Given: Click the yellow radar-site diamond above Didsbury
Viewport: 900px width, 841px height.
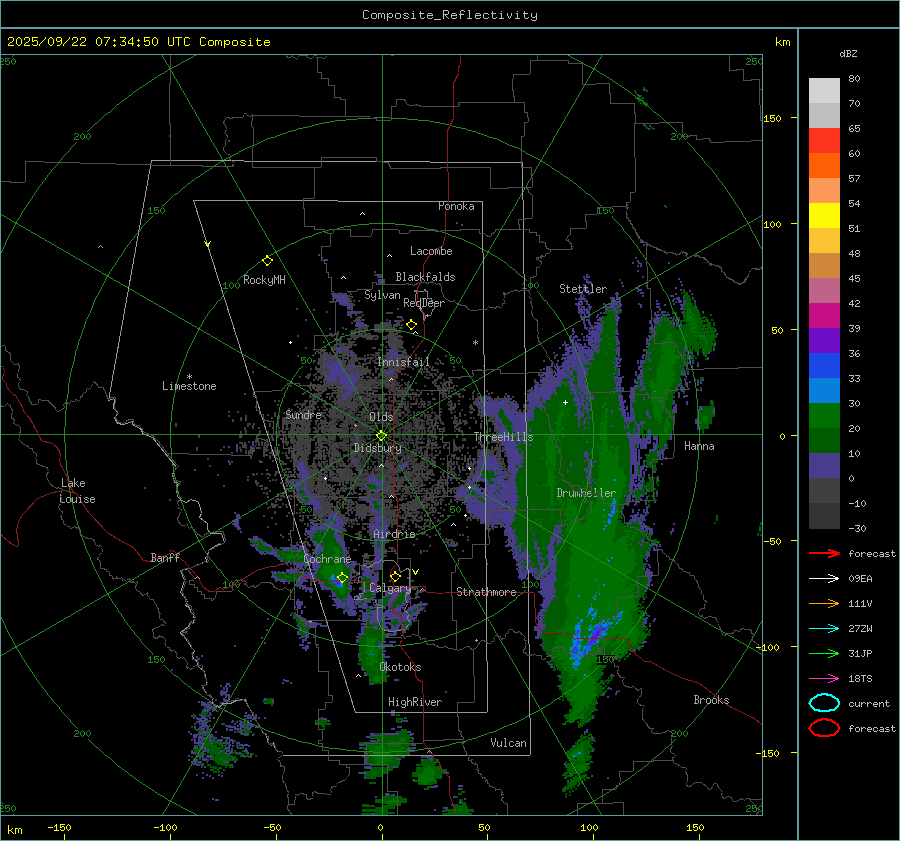Looking at the screenshot, I should coord(381,435).
